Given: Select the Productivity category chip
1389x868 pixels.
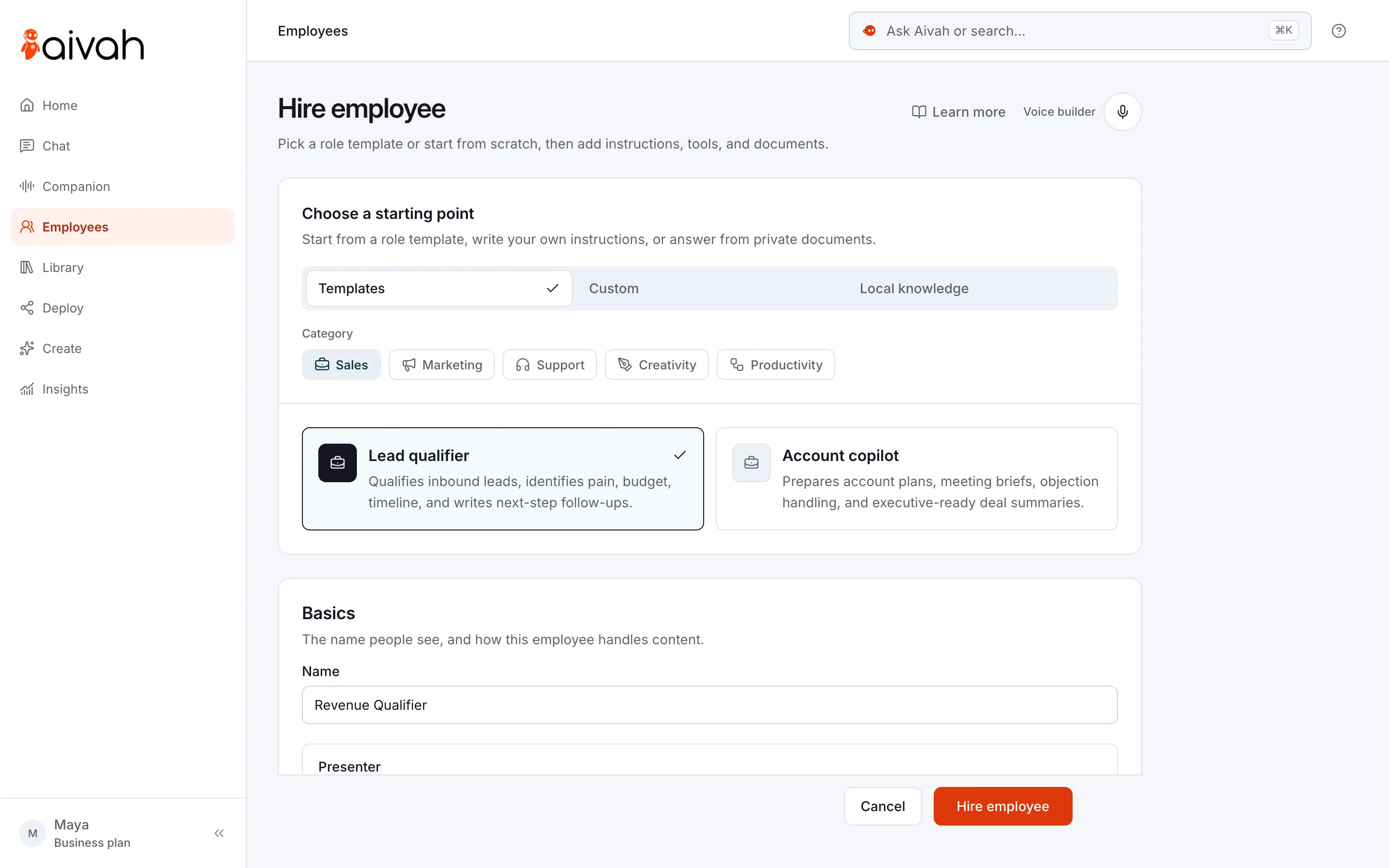Looking at the screenshot, I should coord(776,365).
